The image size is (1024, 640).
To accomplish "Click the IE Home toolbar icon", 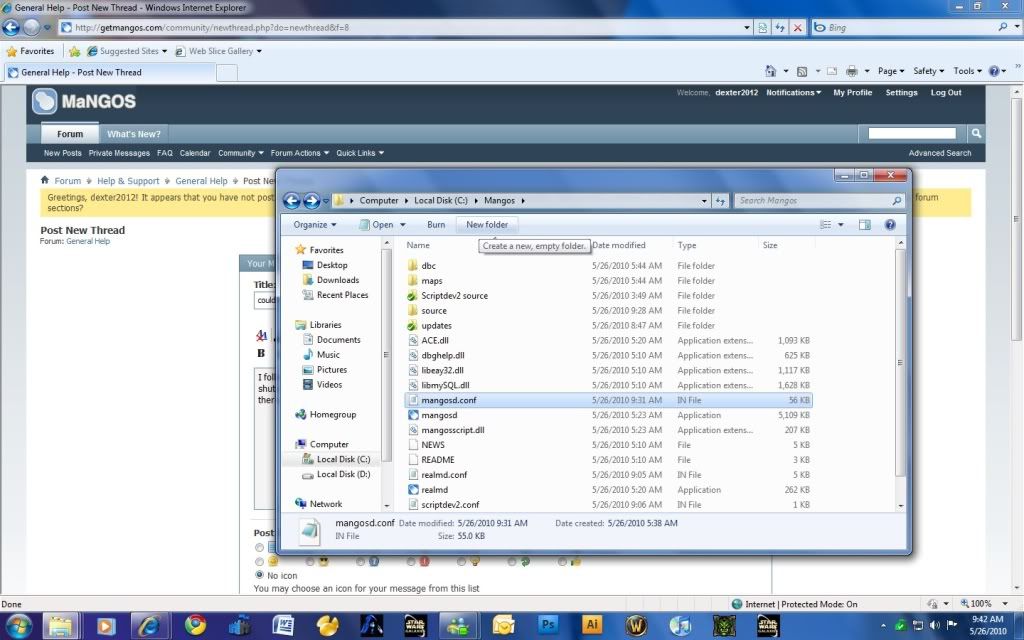I will 771,71.
